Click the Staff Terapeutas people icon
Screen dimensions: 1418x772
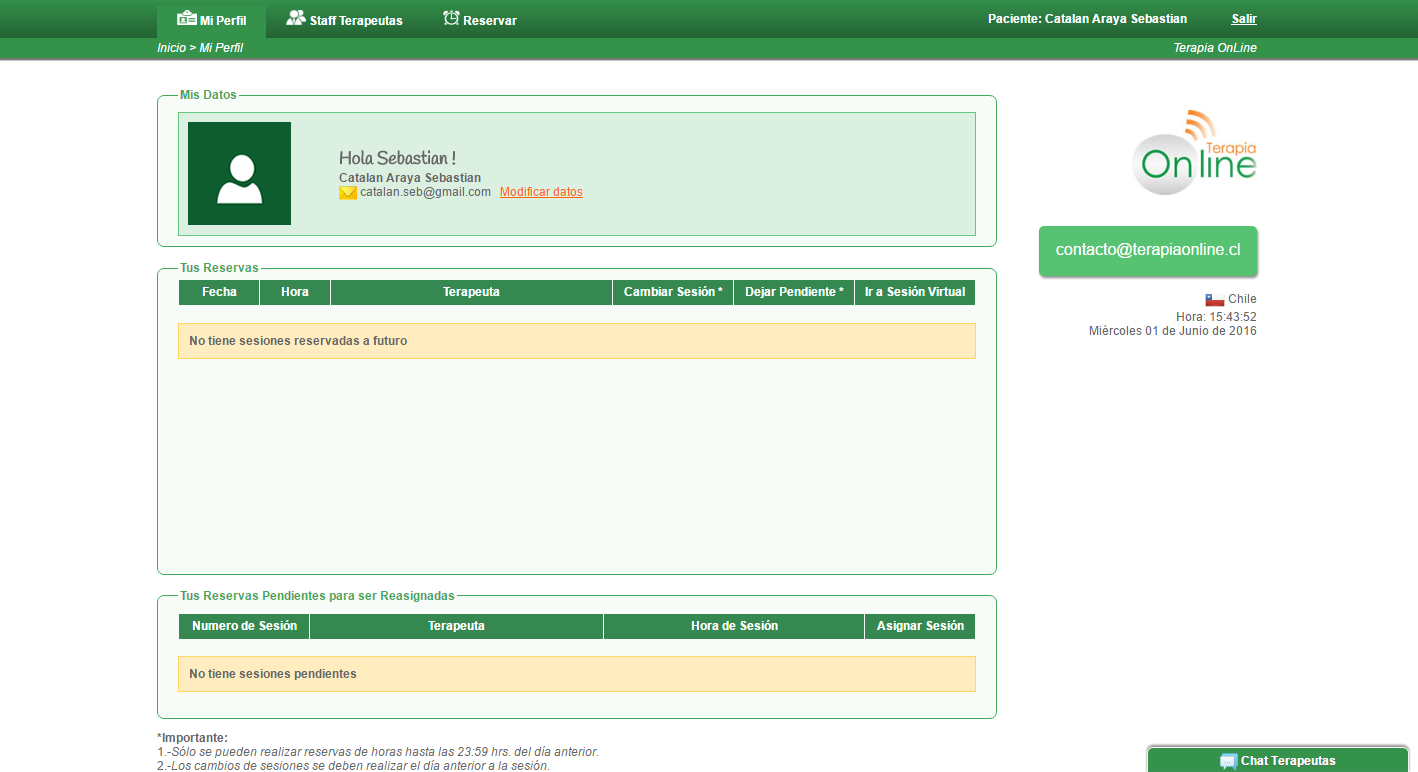coord(295,18)
